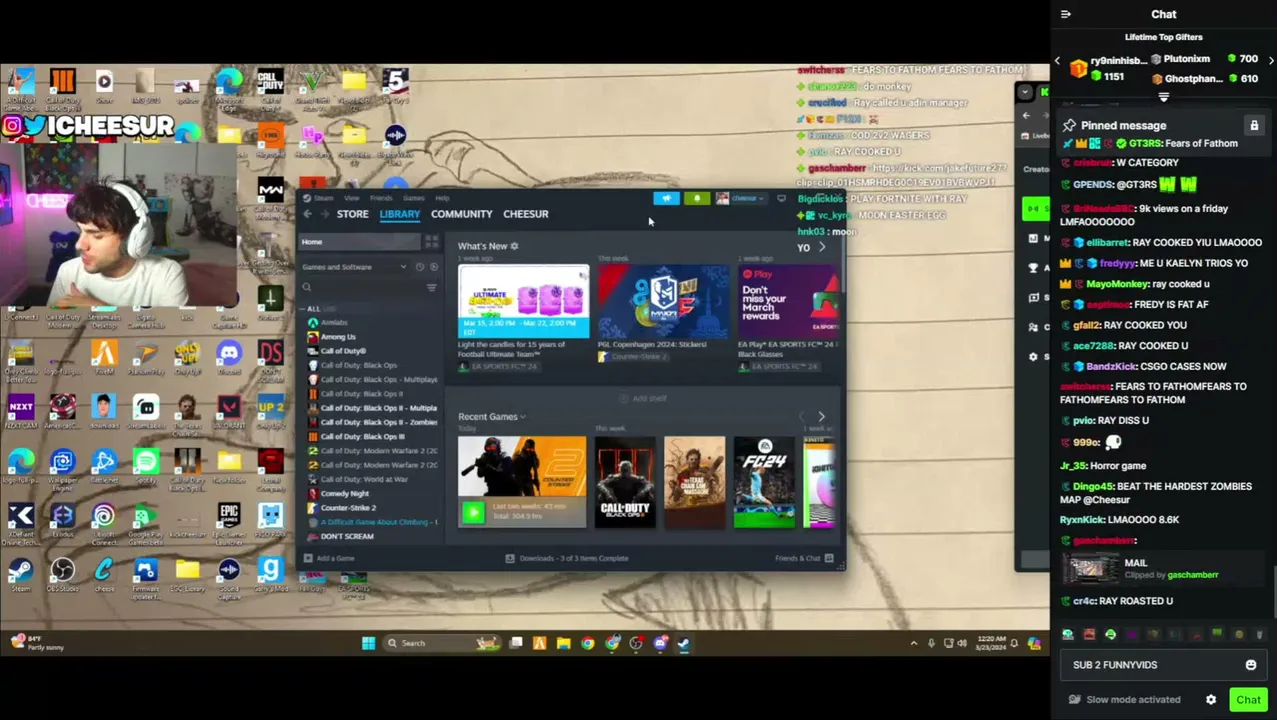Open Ubisoft Connect desktop icon
The image size is (1277, 720).
104,518
